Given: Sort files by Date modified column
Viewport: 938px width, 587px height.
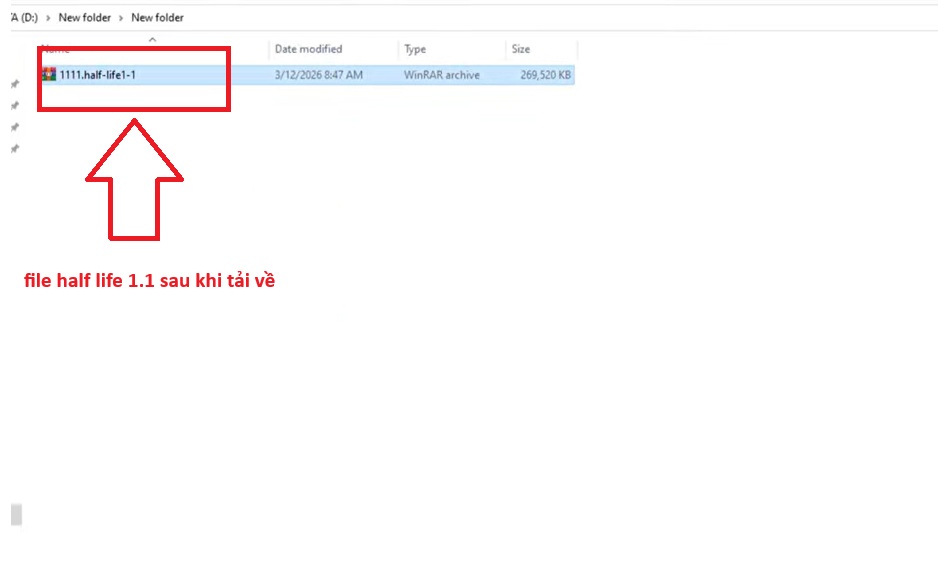Looking at the screenshot, I should click(x=308, y=49).
